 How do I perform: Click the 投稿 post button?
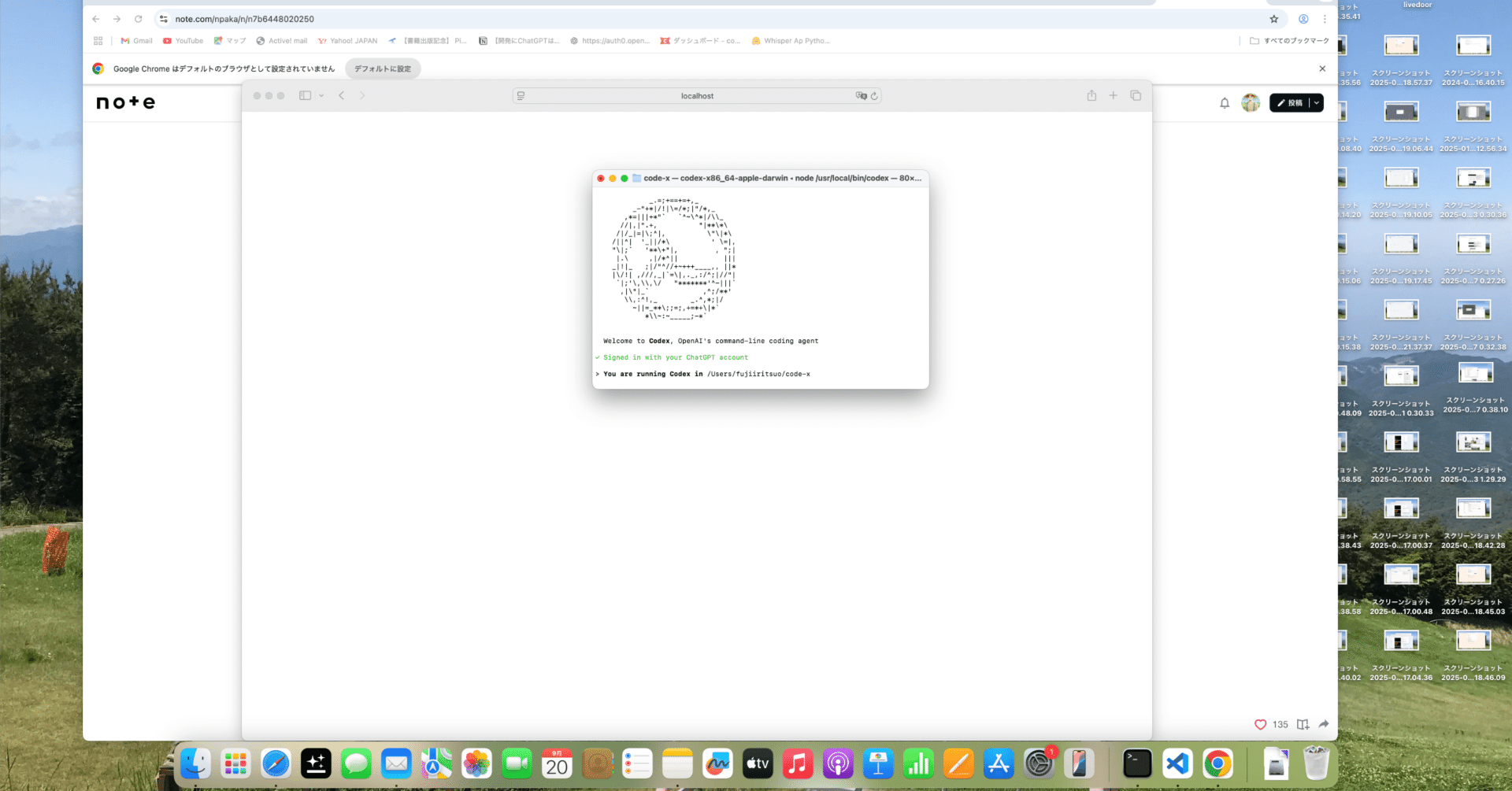click(1289, 103)
